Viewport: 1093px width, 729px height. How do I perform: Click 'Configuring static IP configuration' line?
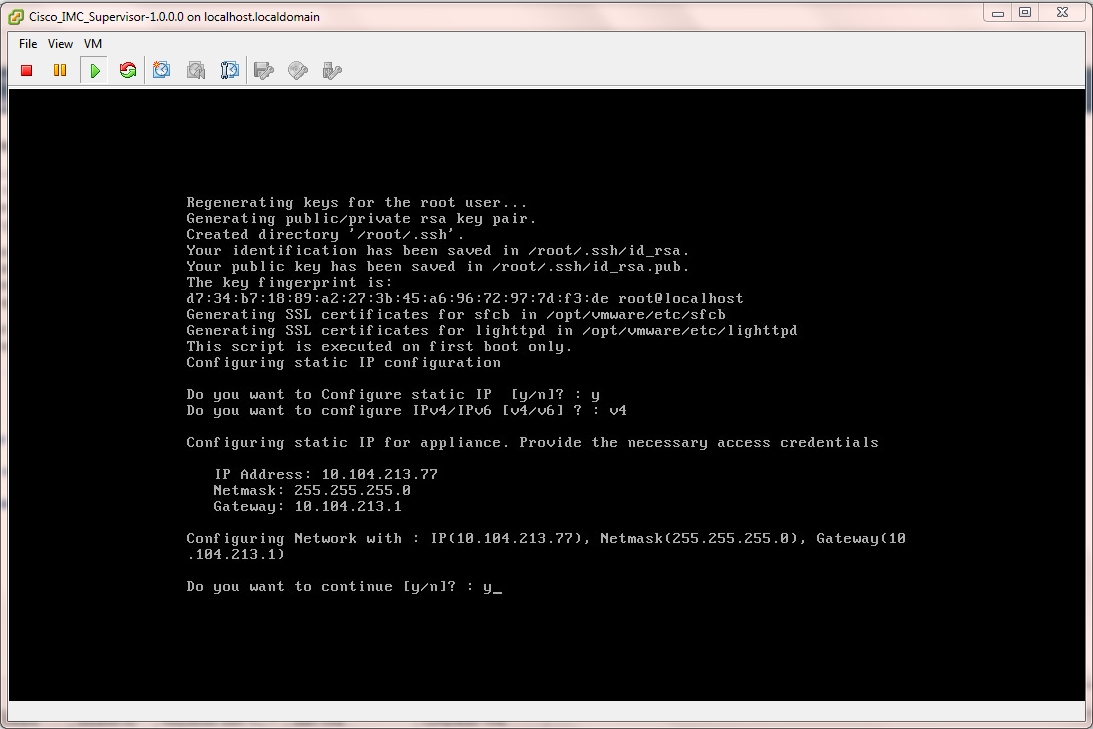343,363
